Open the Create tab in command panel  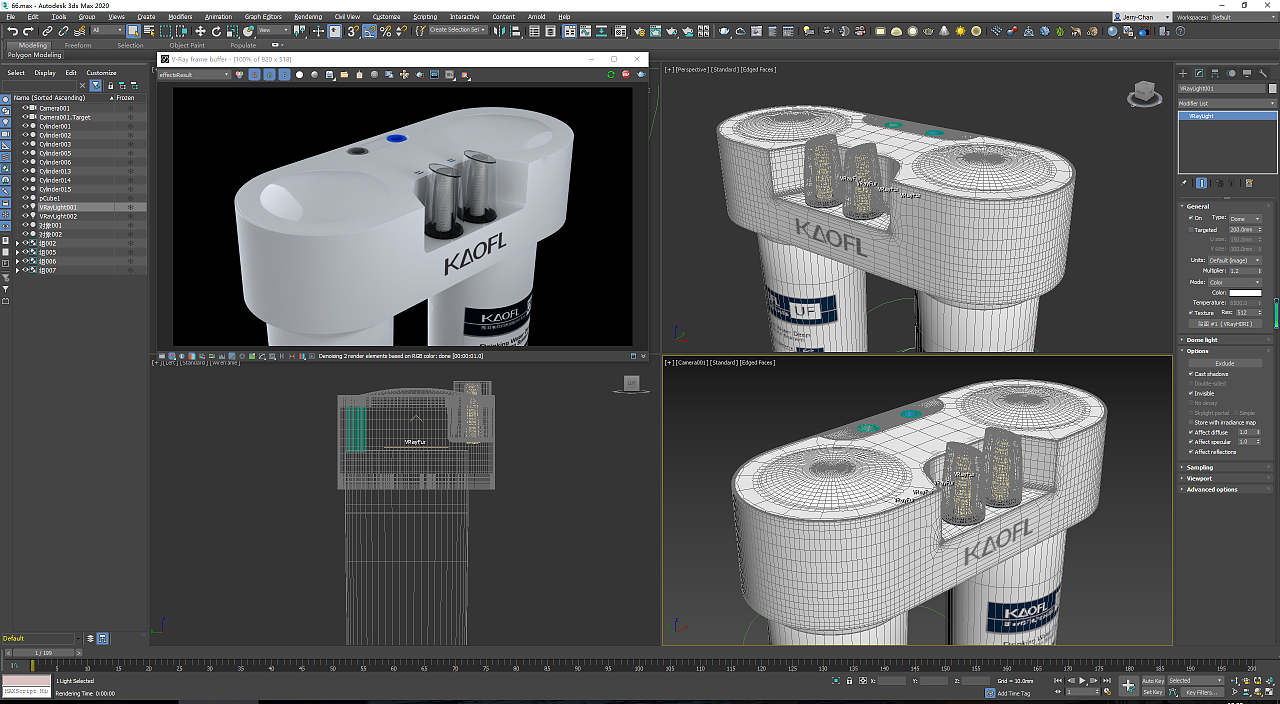[x=1183, y=73]
